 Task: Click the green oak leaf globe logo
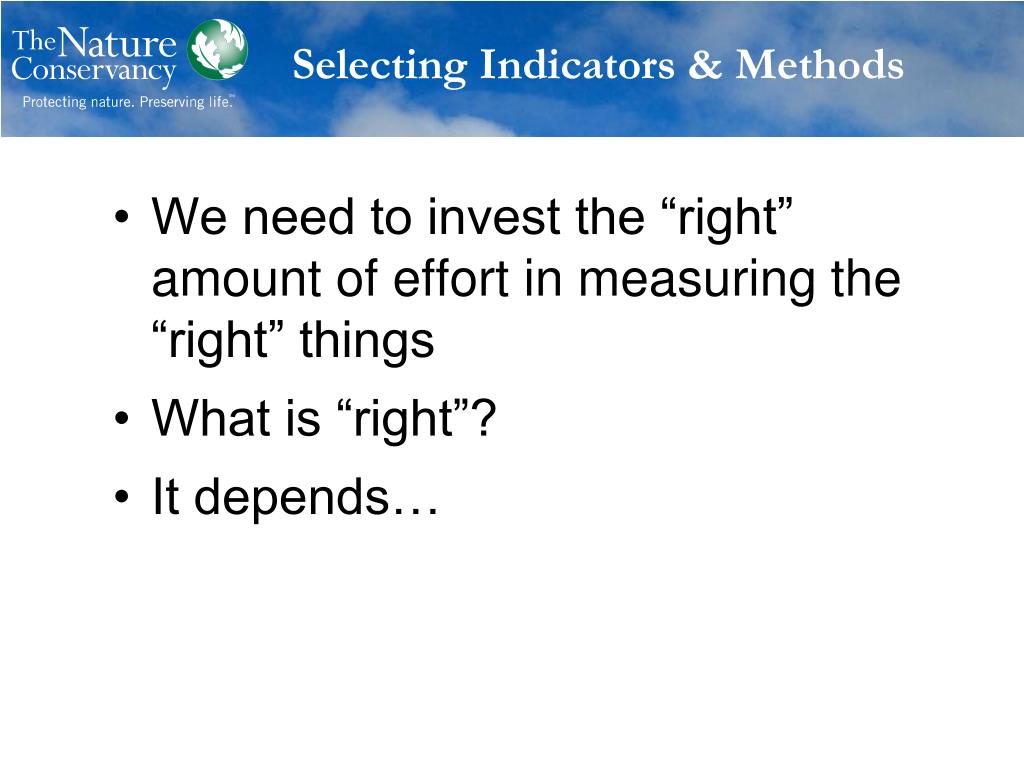tap(217, 50)
